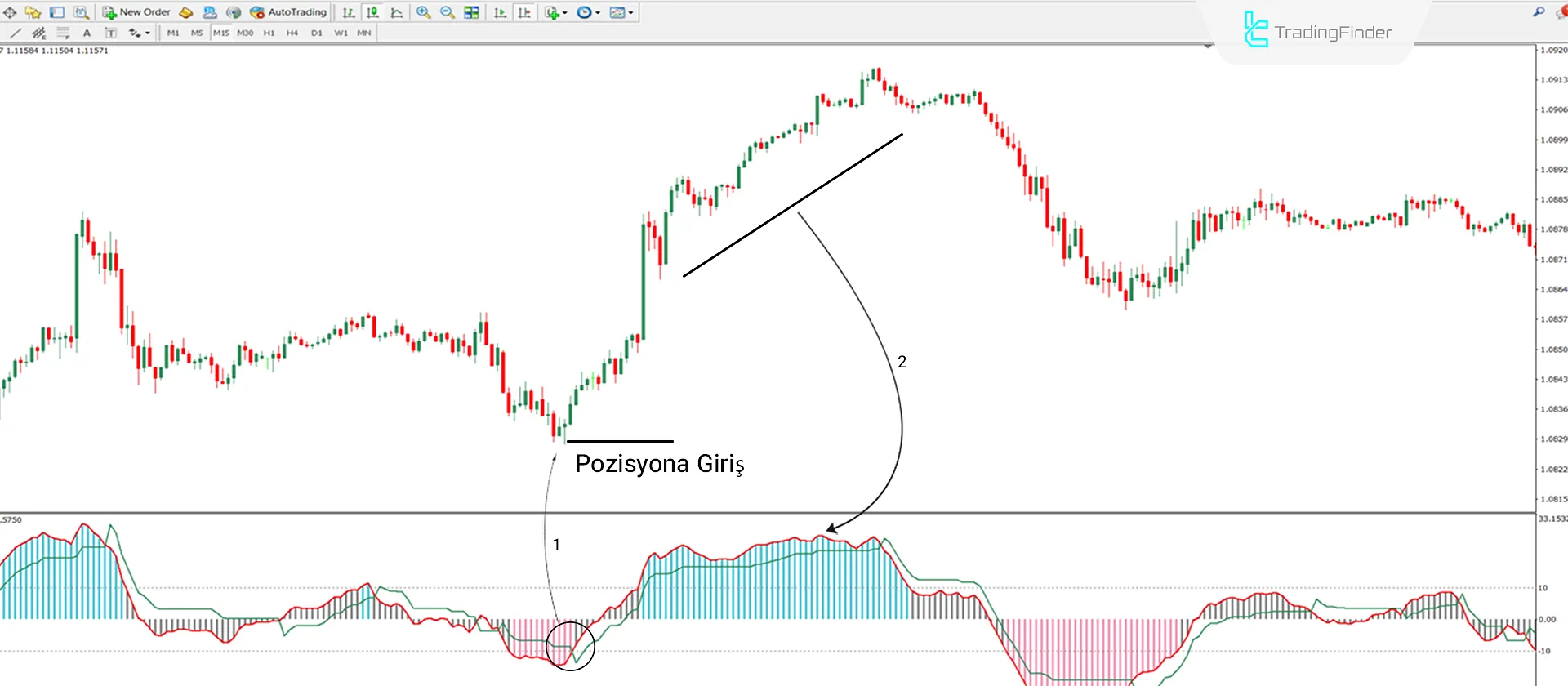Switch chart to bar chart mode
This screenshot has height=686, width=1568.
tap(349, 12)
